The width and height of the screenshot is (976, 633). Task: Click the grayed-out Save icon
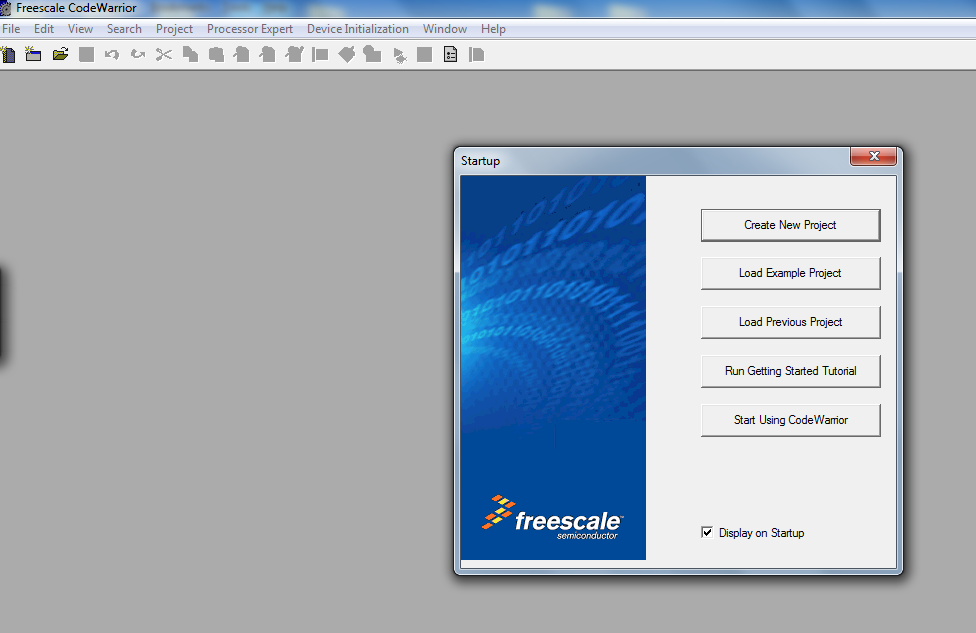87,55
